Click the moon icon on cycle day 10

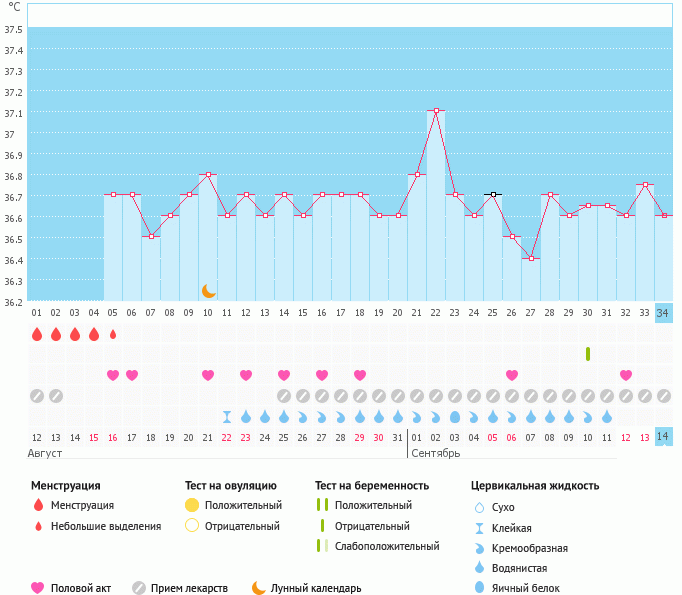(x=208, y=290)
